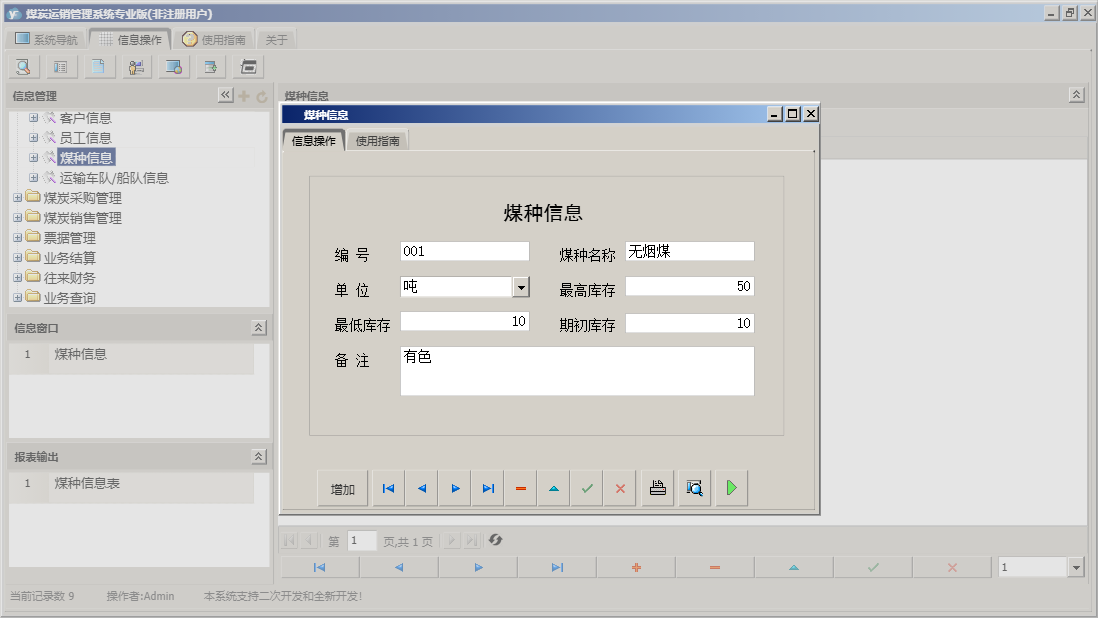Click the employee figure icon in the toolbar
The height and width of the screenshot is (618, 1098).
click(136, 66)
